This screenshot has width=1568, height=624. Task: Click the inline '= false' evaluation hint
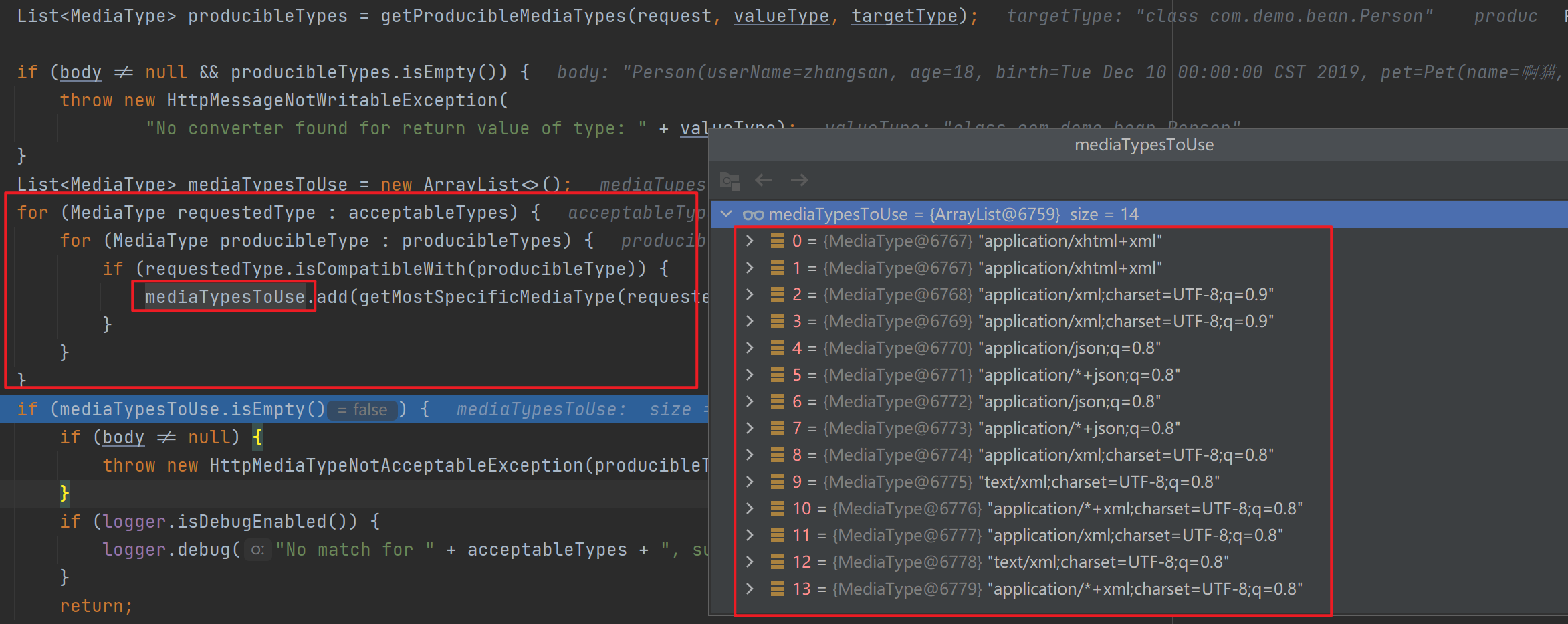pos(362,409)
